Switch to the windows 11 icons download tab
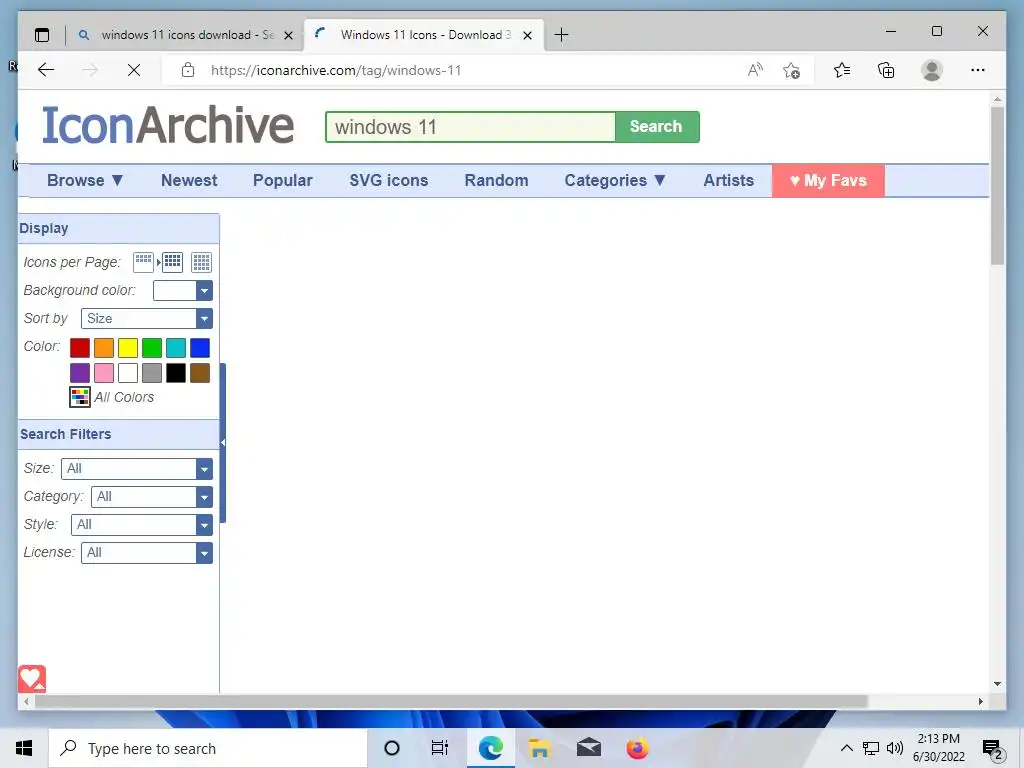Image resolution: width=1024 pixels, height=768 pixels. (x=185, y=35)
